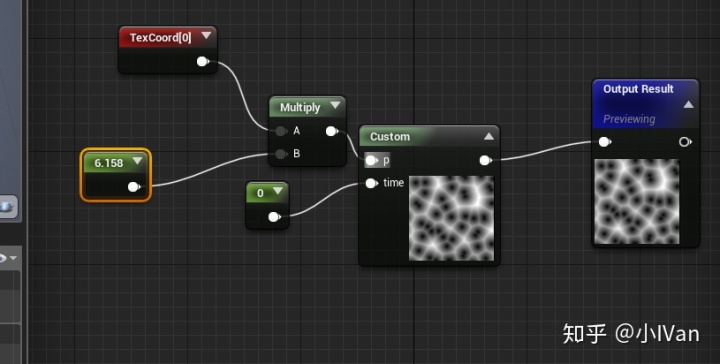Click the Multiply node input pin B
This screenshot has height=364, width=720.
point(281,154)
